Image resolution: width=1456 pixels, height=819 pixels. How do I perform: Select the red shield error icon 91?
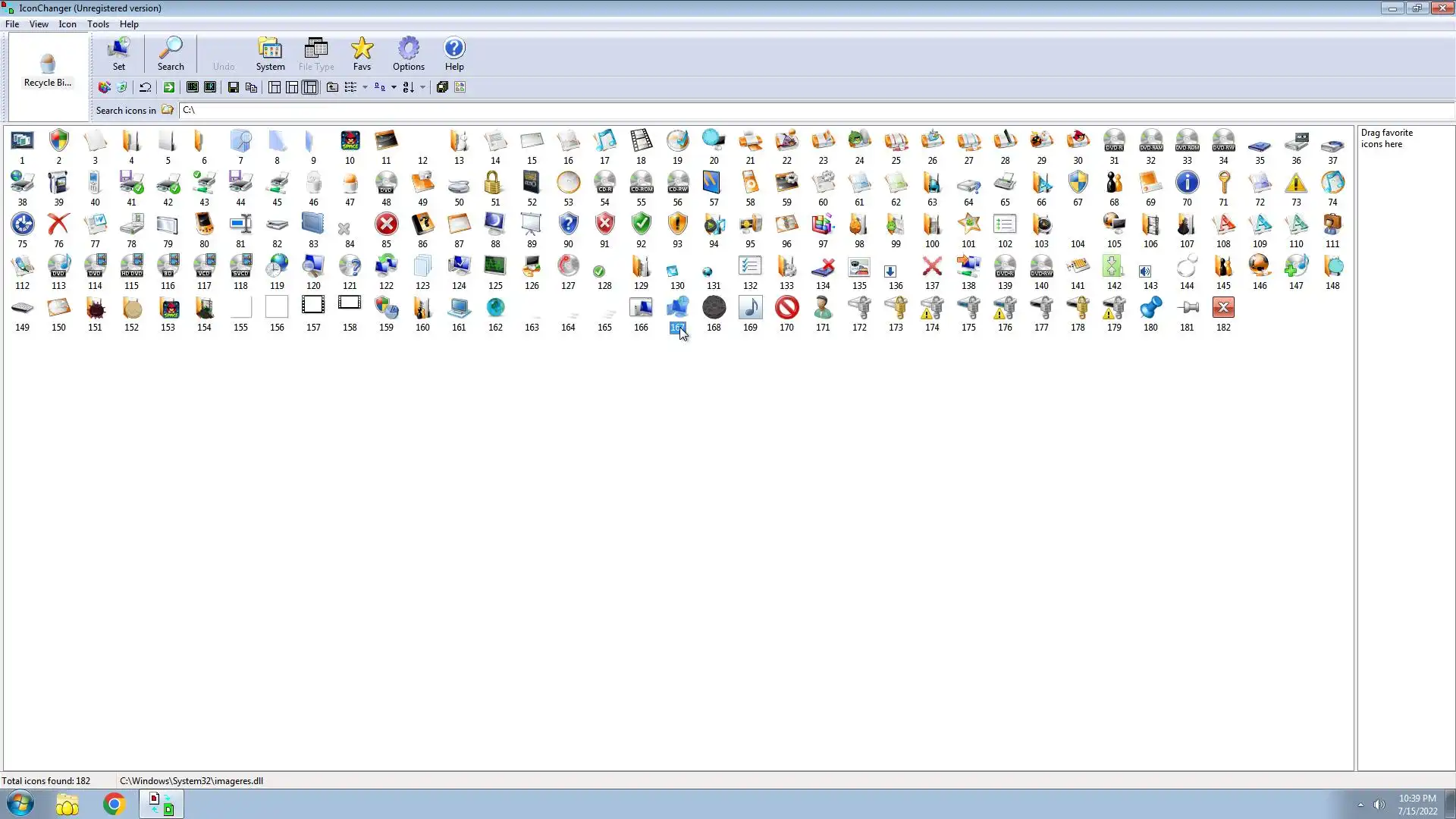604,224
